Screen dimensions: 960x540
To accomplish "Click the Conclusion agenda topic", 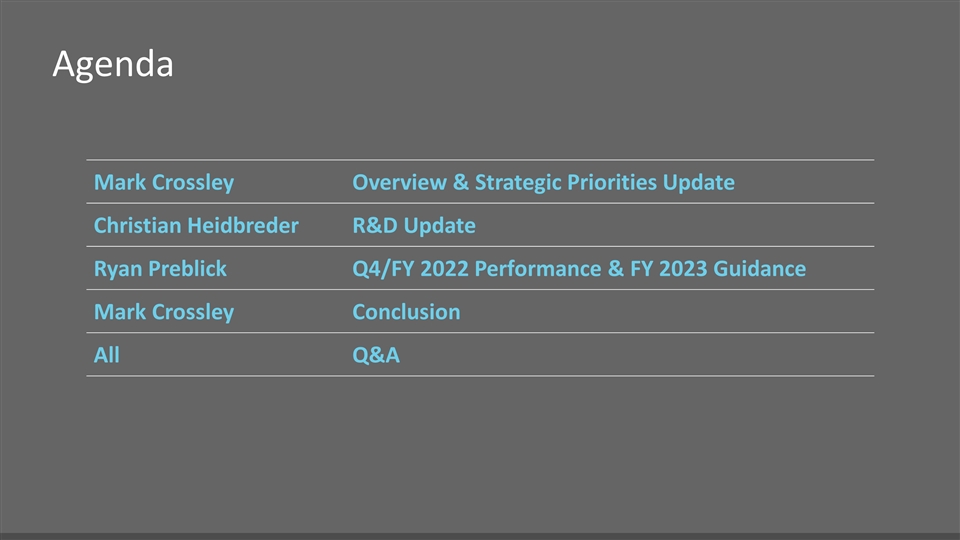I will click(406, 312).
